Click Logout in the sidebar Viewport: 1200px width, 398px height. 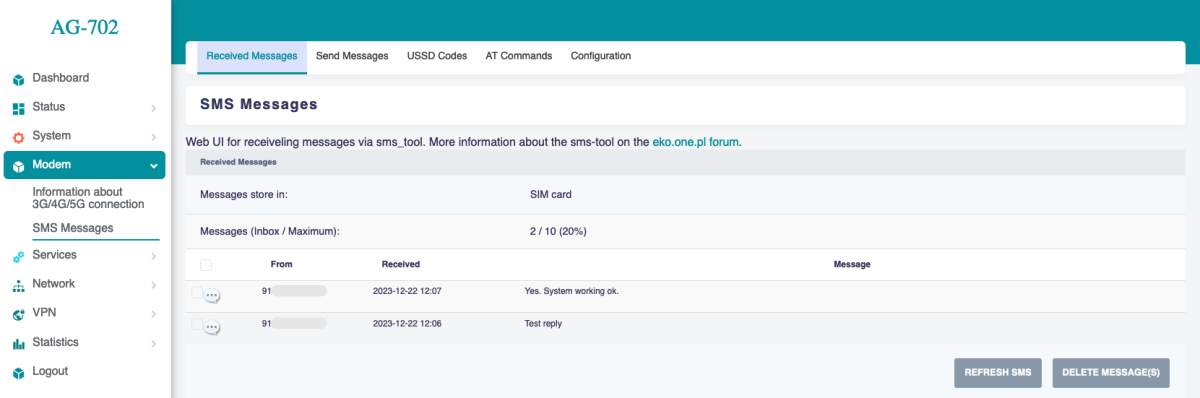50,371
